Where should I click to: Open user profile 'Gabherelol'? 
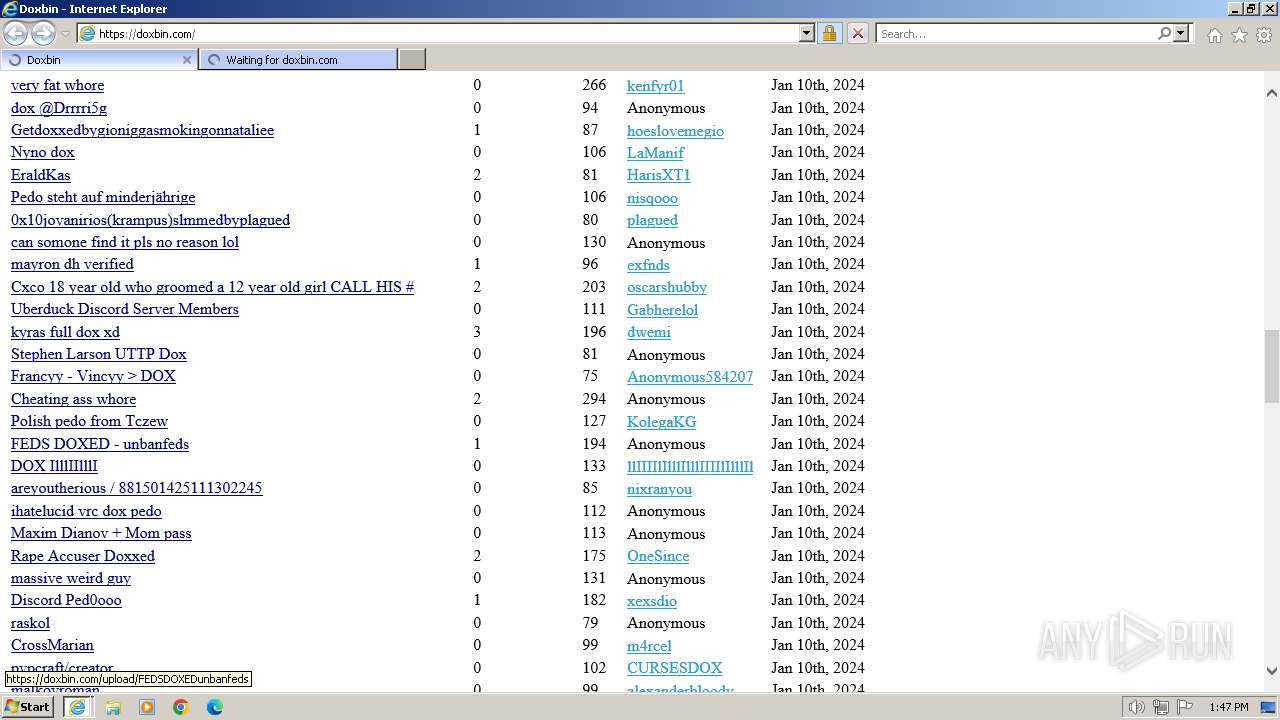point(662,310)
